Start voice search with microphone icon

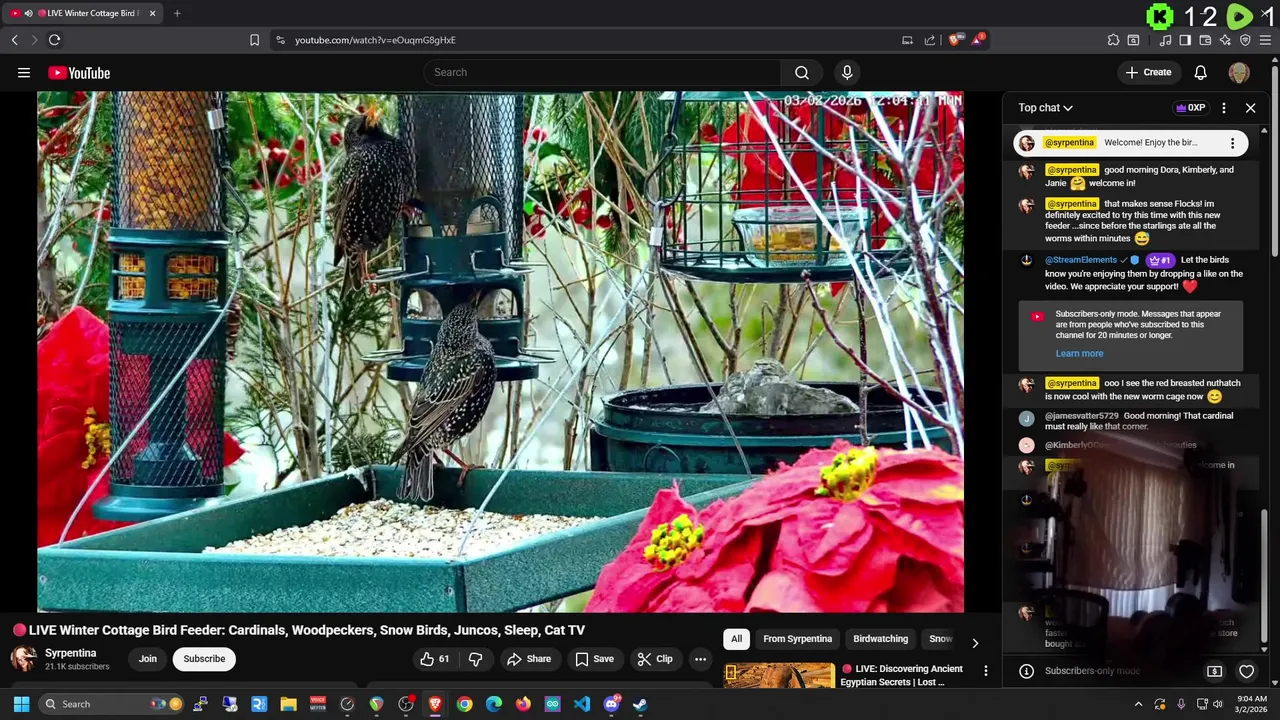[x=847, y=72]
